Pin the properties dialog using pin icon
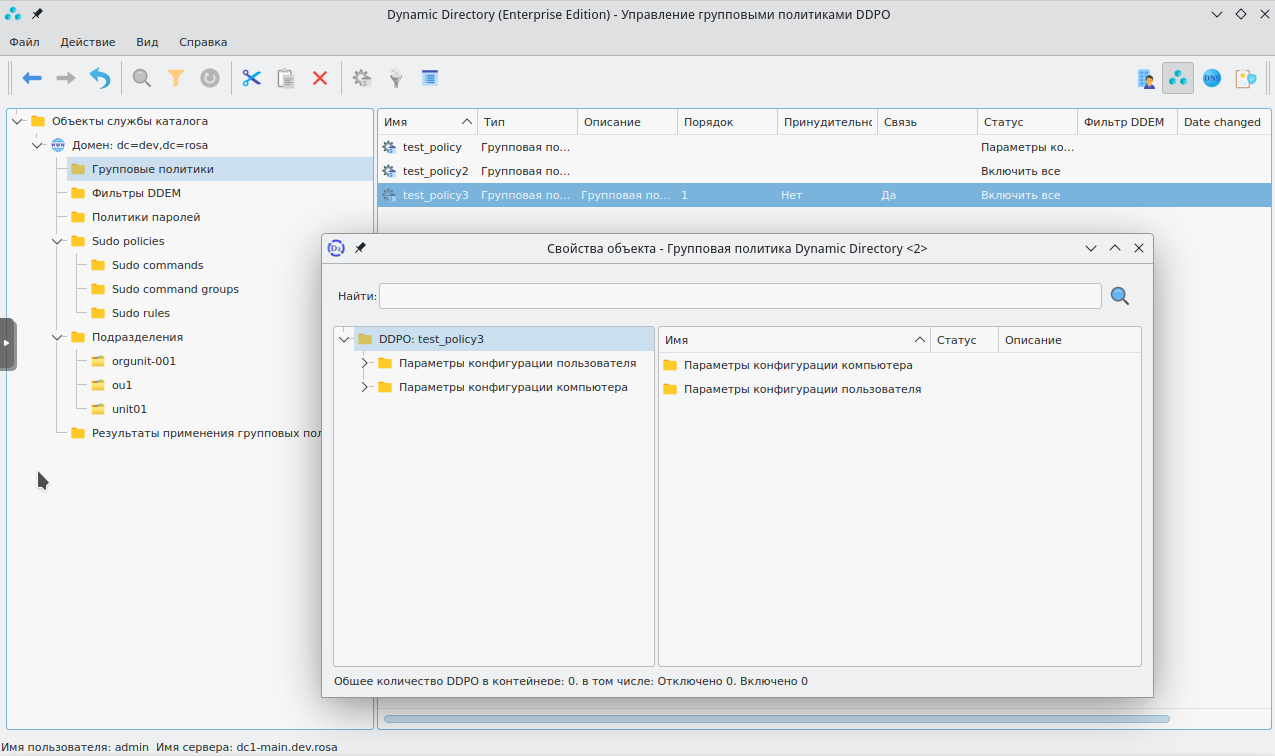Viewport: 1275px width, 756px height. [361, 248]
